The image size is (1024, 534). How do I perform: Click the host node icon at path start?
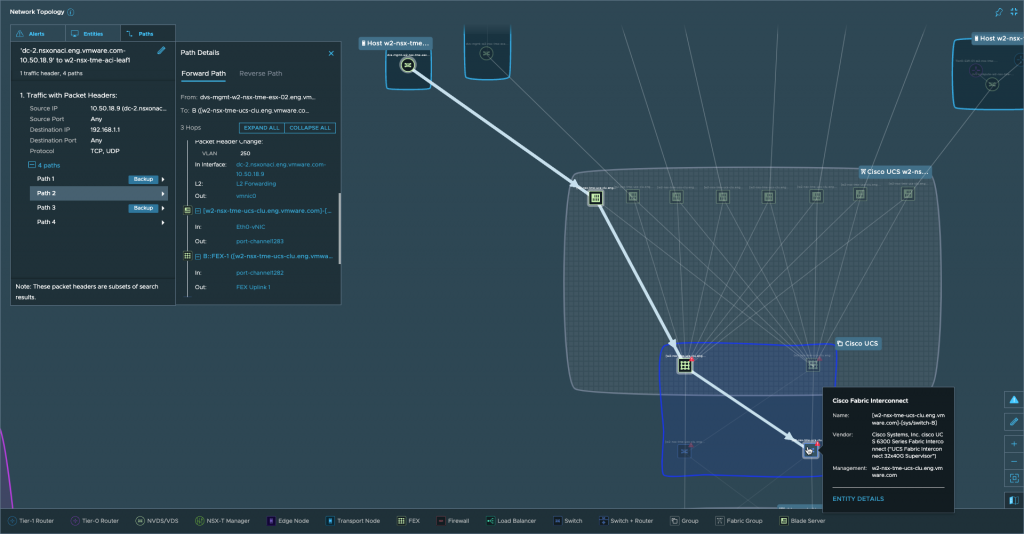coord(407,65)
